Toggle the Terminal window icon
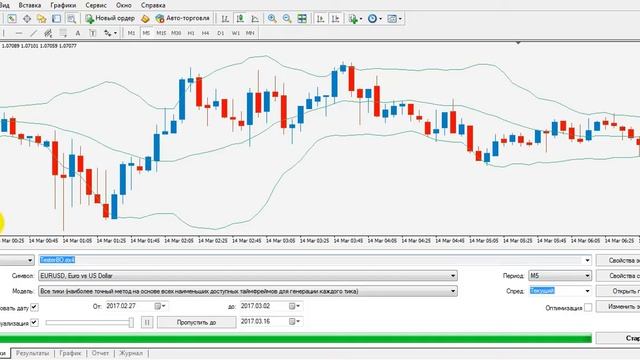 tap(56, 19)
